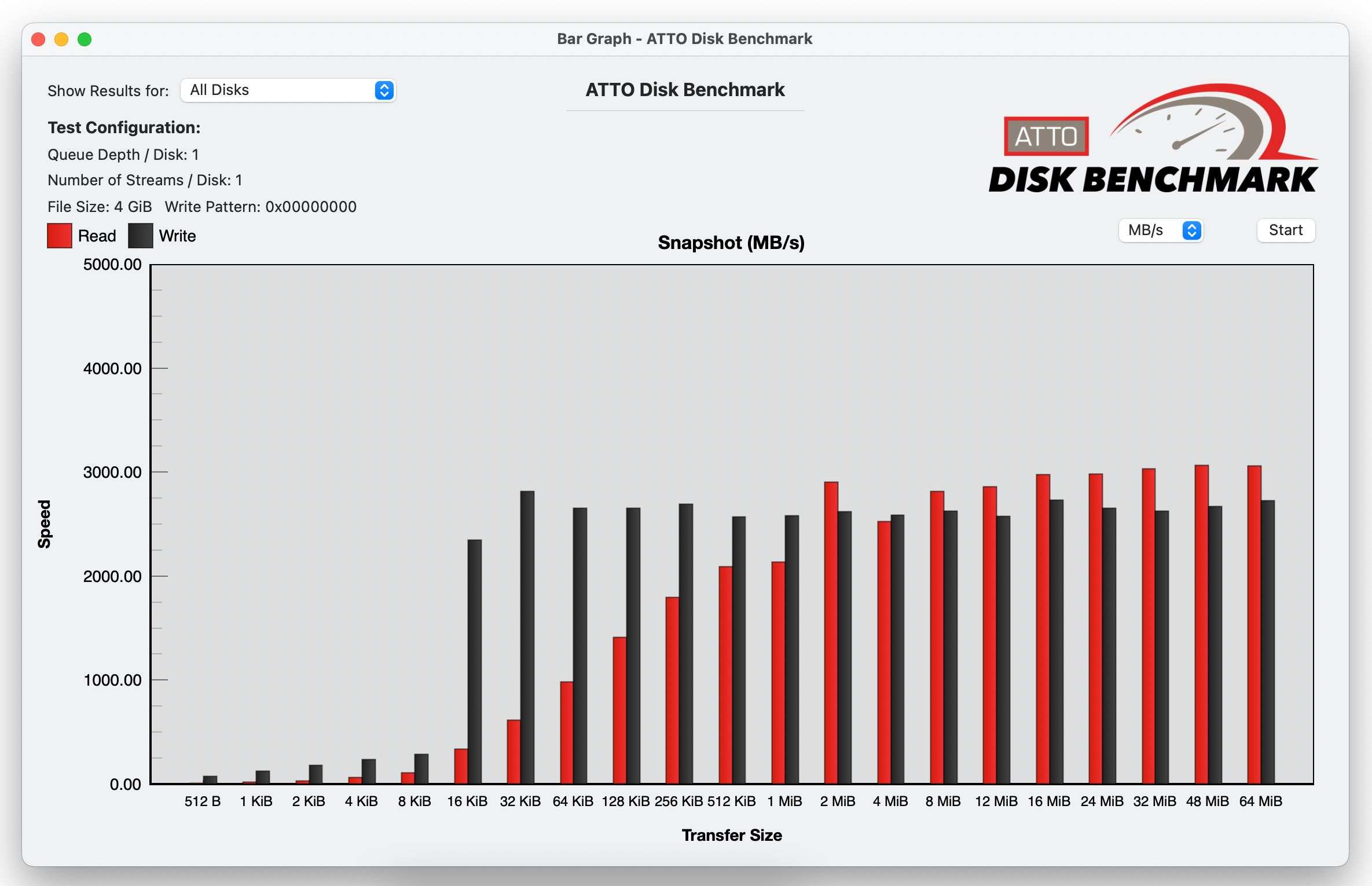Click the 64 KiB axis label
Image resolution: width=1372 pixels, height=886 pixels.
coord(573,801)
